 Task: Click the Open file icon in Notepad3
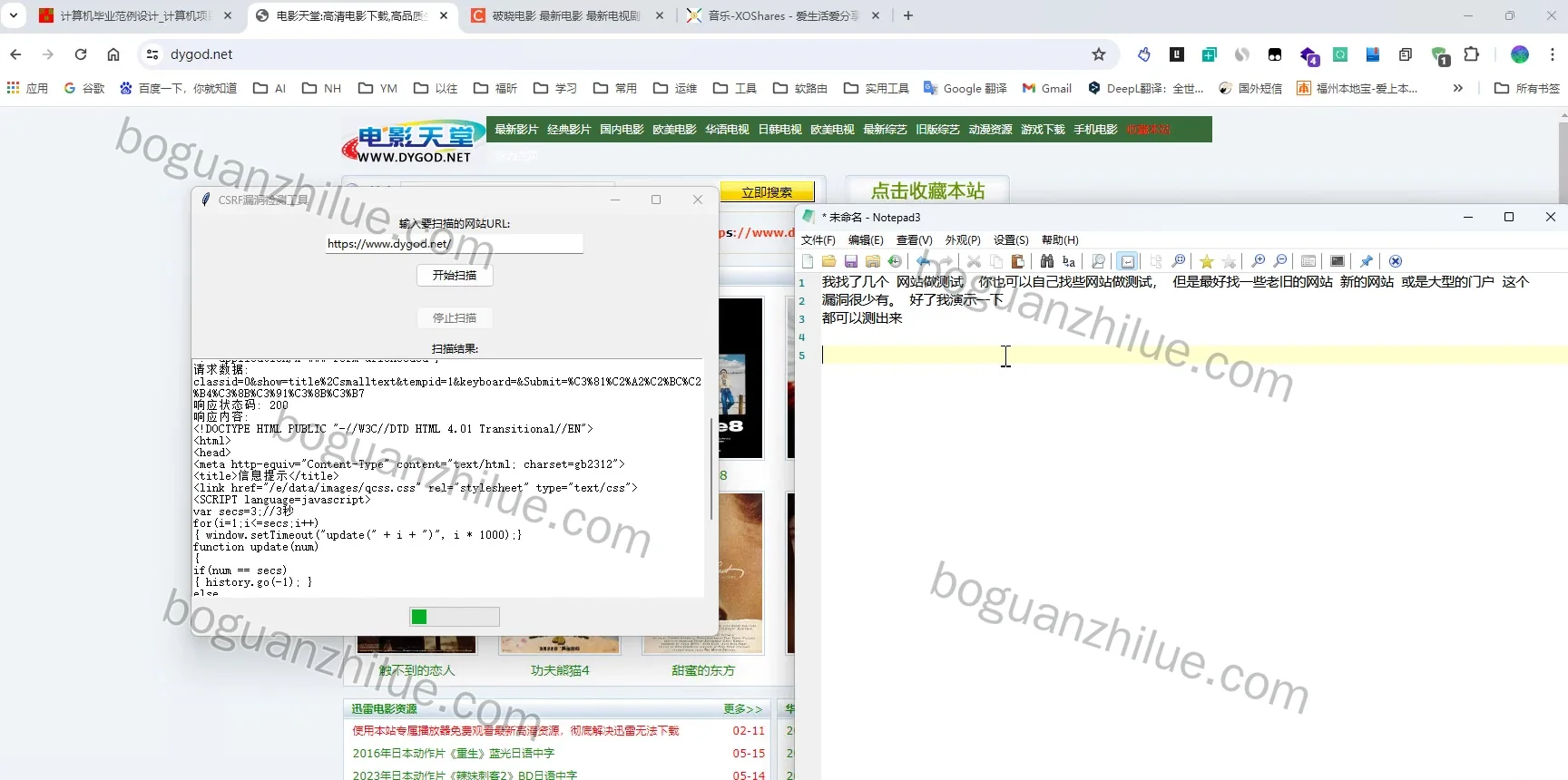828,261
